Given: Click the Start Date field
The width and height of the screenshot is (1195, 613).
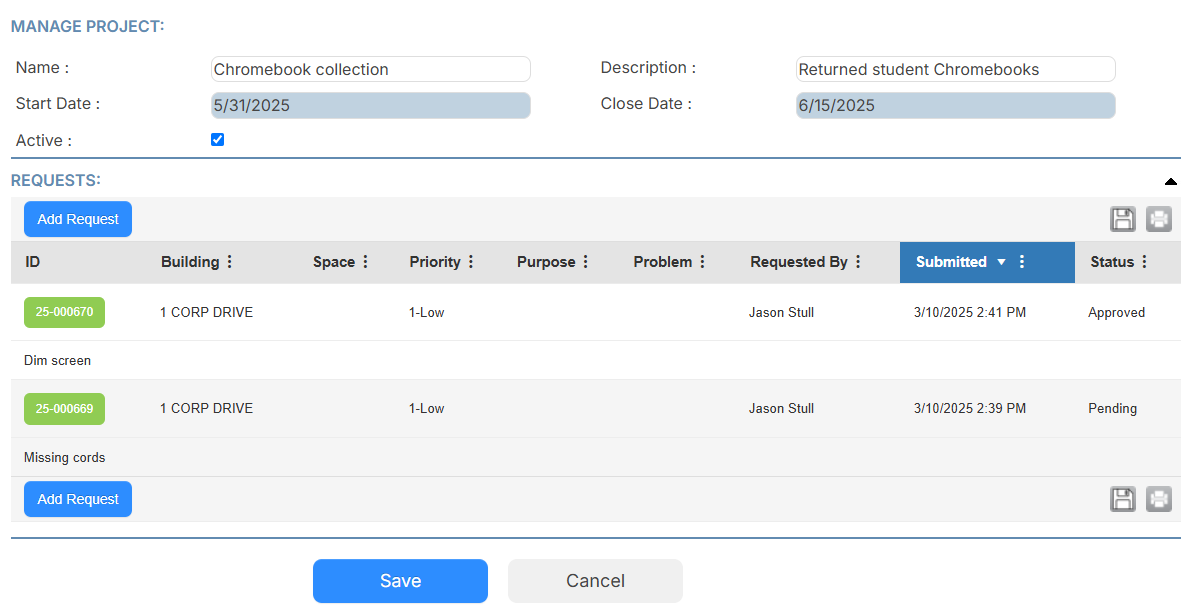Looking at the screenshot, I should point(370,105).
